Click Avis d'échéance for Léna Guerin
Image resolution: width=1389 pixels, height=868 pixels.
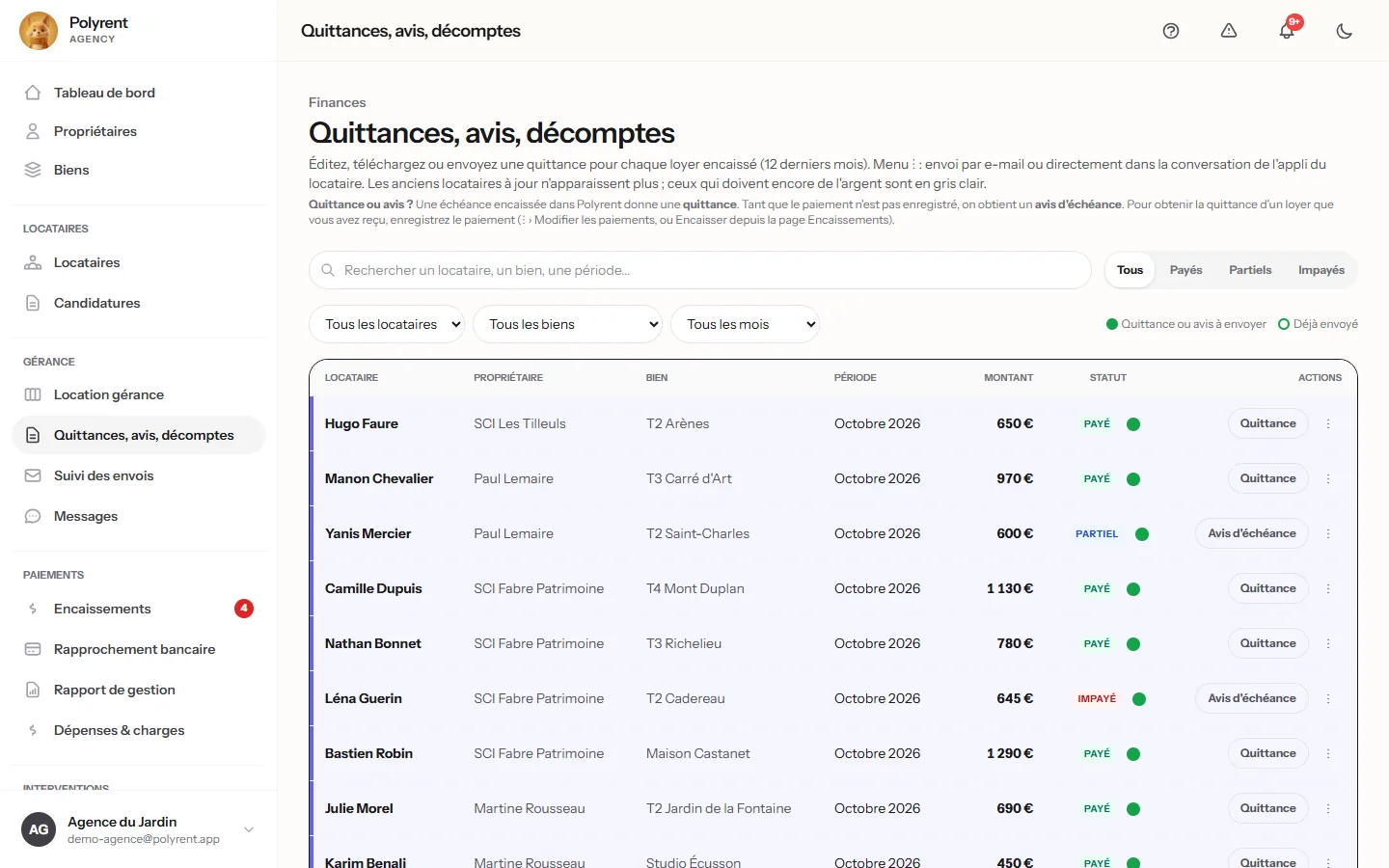(x=1252, y=698)
